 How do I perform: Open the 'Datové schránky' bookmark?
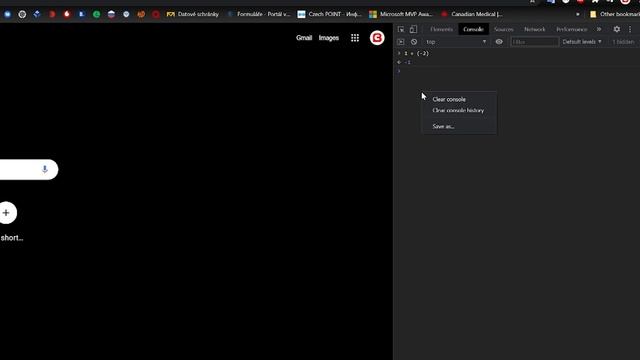pyautogui.click(x=193, y=14)
